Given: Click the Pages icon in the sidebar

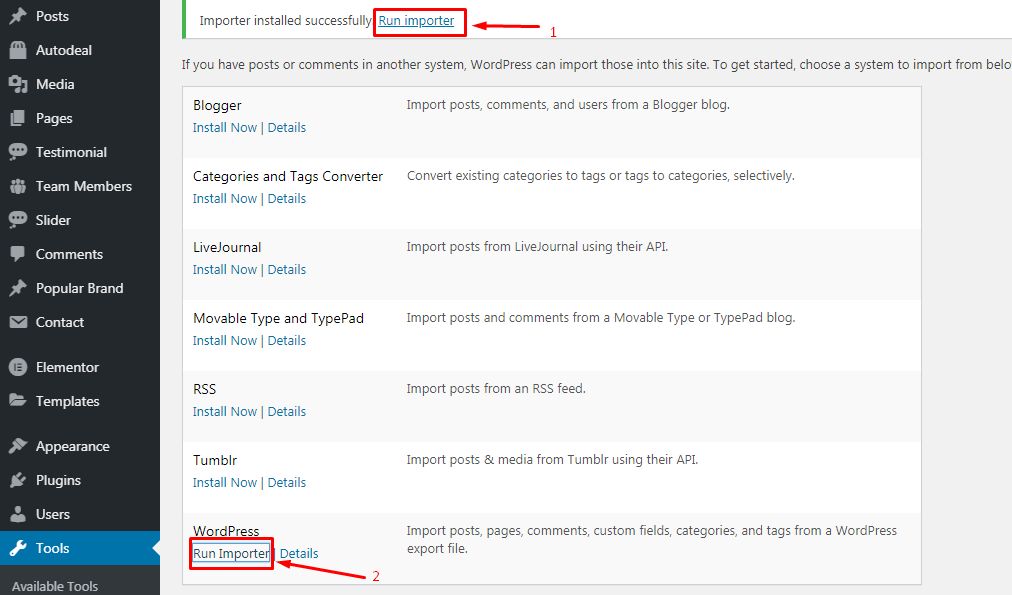Looking at the screenshot, I should (x=18, y=118).
